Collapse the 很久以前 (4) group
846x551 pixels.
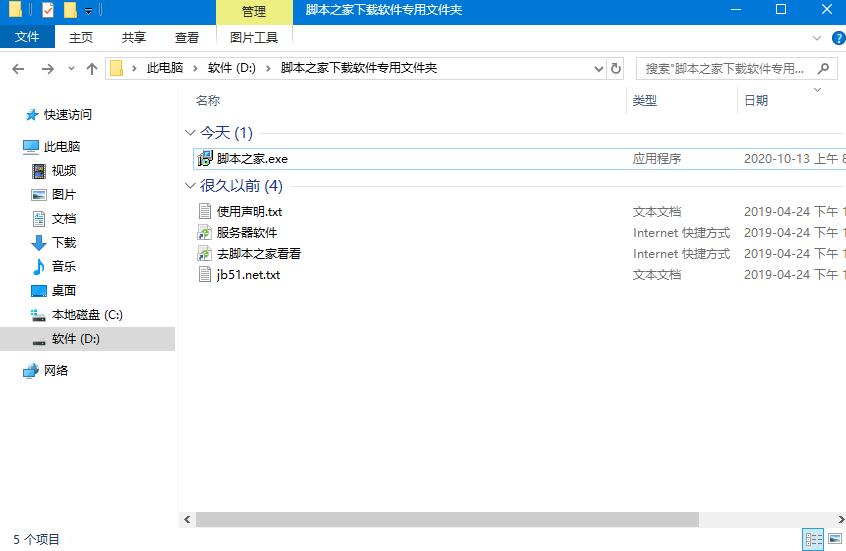pyautogui.click(x=189, y=185)
